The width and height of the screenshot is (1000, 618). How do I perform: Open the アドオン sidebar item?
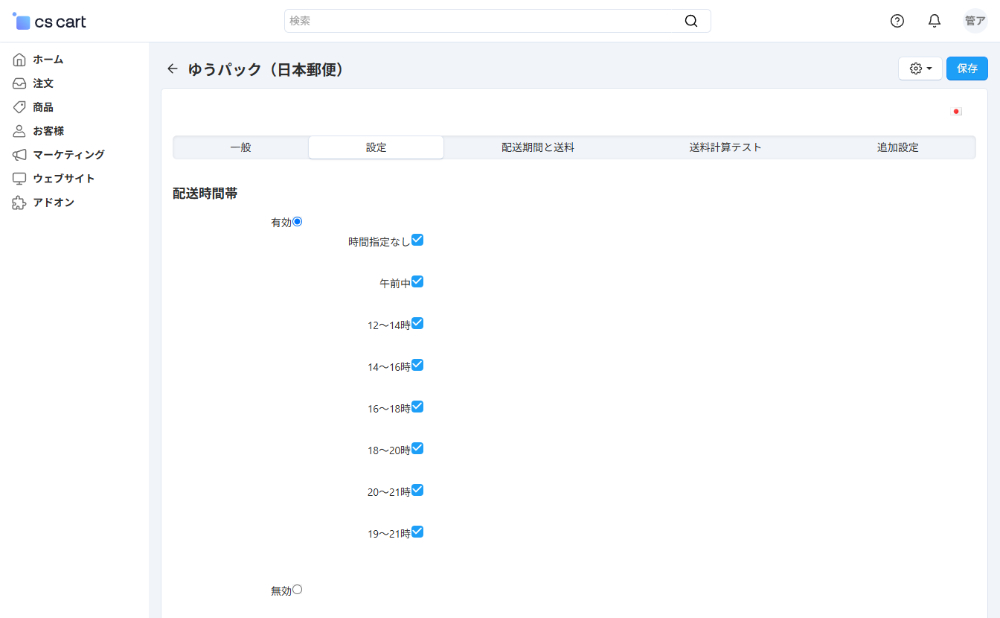click(53, 202)
